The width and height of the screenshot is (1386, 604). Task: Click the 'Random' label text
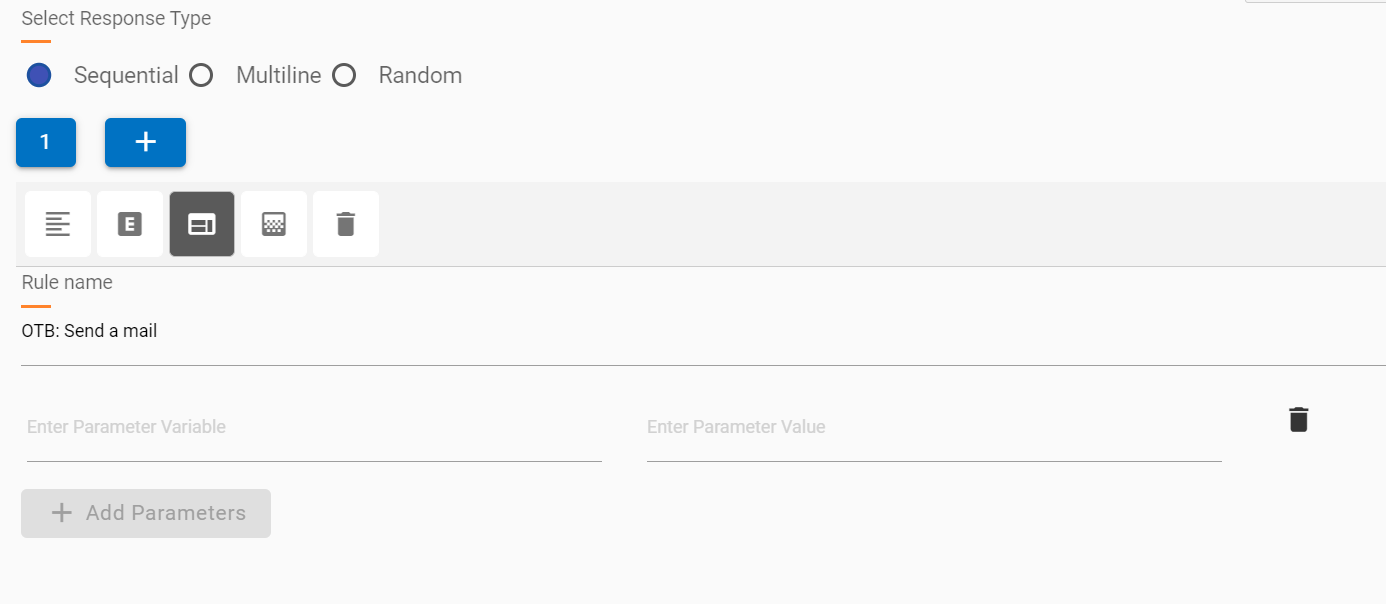(420, 75)
